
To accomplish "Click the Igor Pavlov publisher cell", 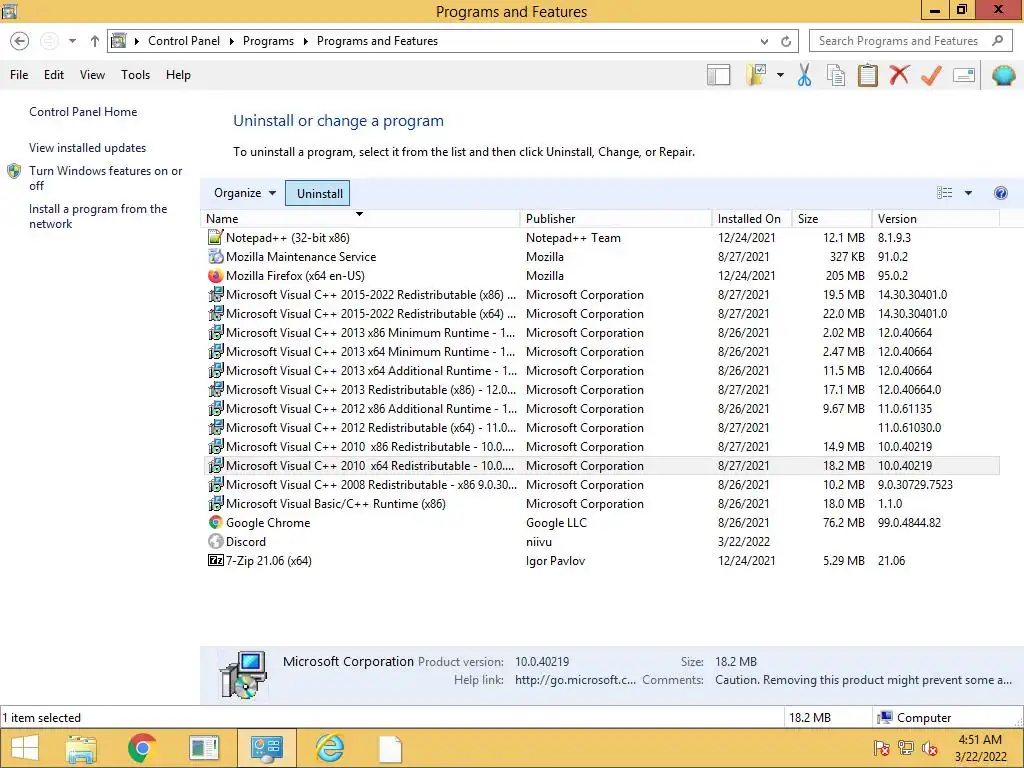I will [x=555, y=560].
